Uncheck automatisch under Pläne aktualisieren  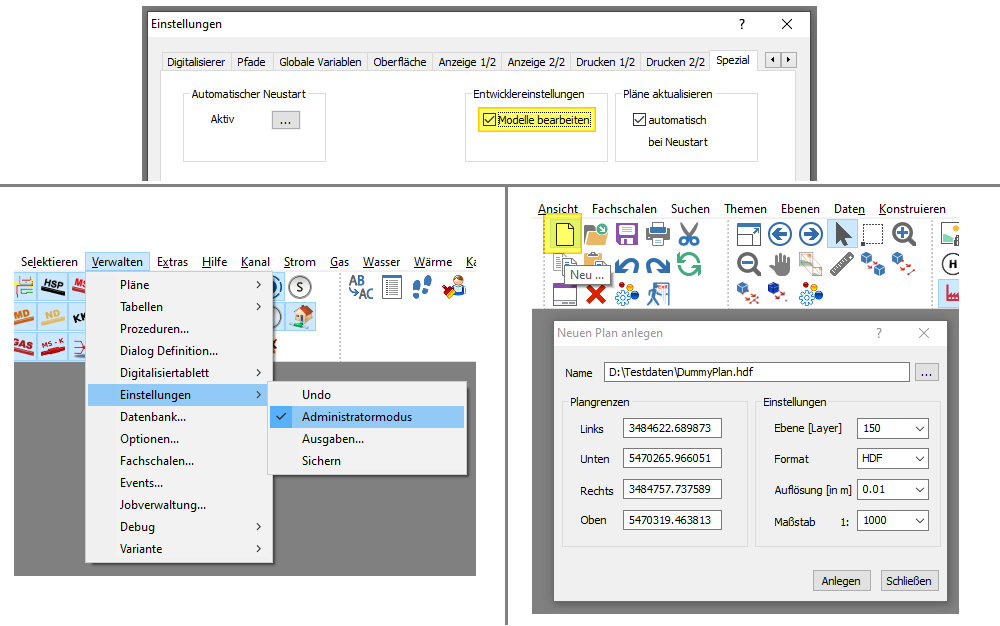point(640,120)
